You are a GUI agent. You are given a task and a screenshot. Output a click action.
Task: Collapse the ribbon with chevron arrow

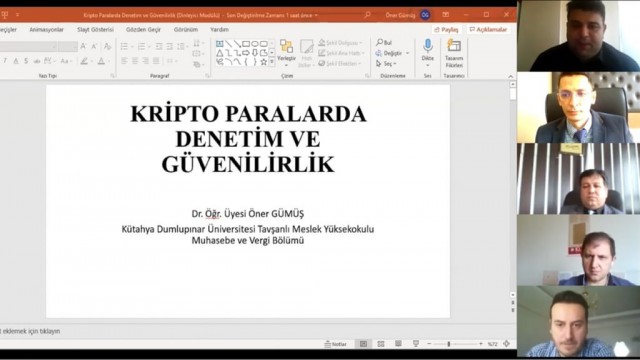coord(511,76)
